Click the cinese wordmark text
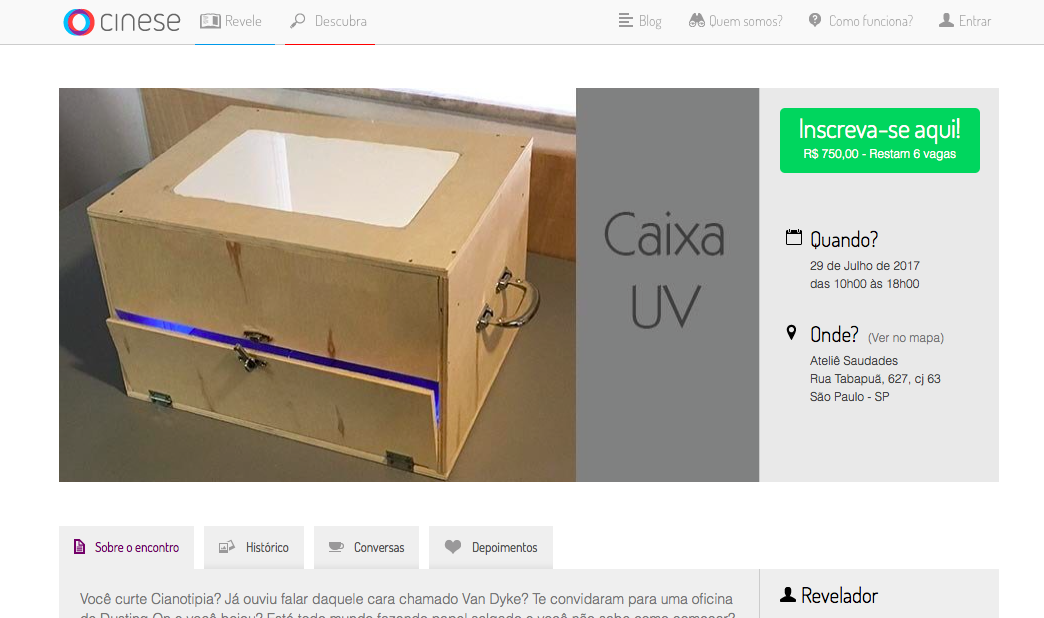Screen dimensions: 1044x618 click(x=140, y=22)
